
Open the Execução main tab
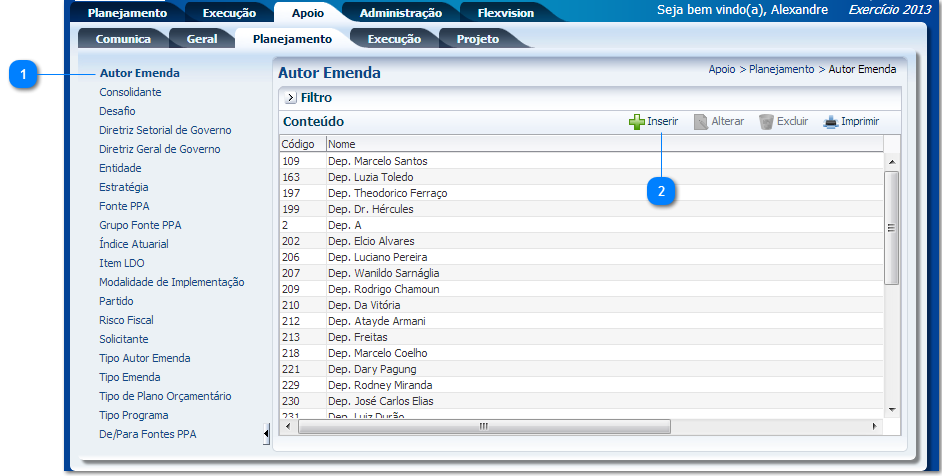pyautogui.click(x=229, y=13)
